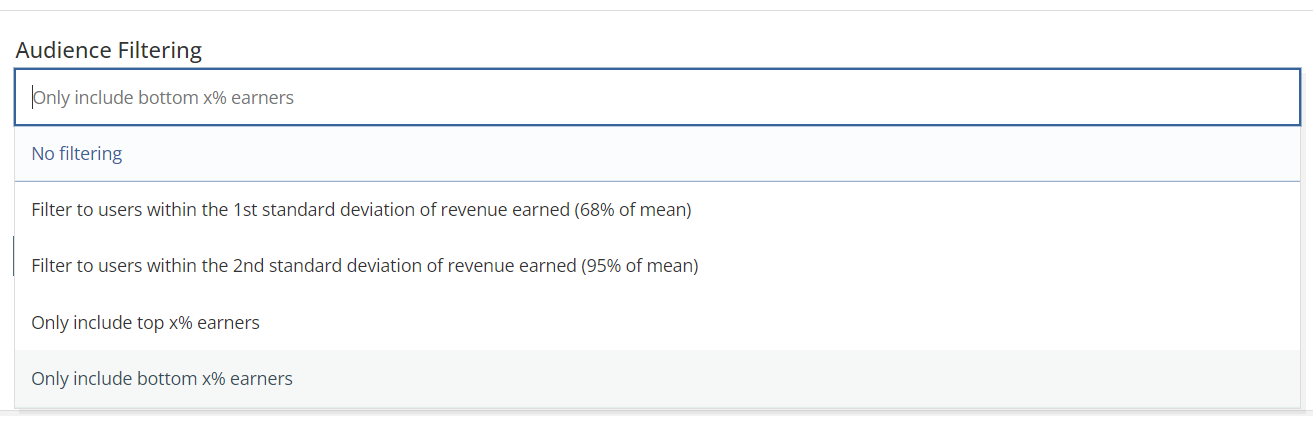
Task: Disable filtering via the "No filtering" entry
Action: pos(657,154)
